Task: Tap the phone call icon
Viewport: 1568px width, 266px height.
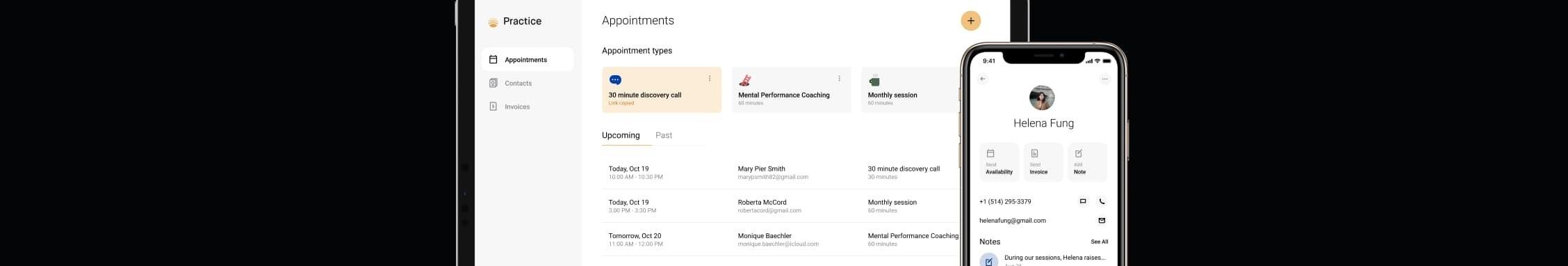Action: tap(1102, 202)
